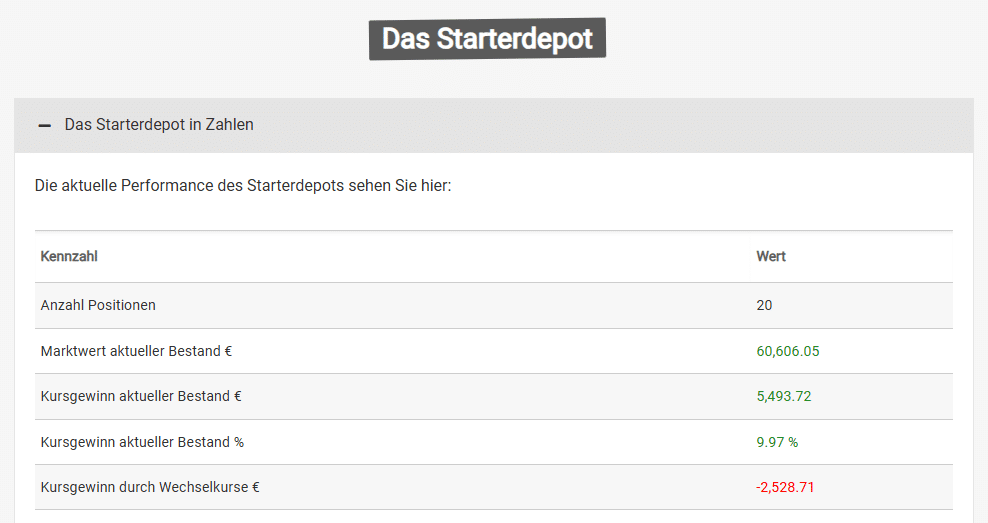Select the "Kursgewinn aktueller Bestand %" label
Viewport: 988px width, 523px height.
pos(142,442)
